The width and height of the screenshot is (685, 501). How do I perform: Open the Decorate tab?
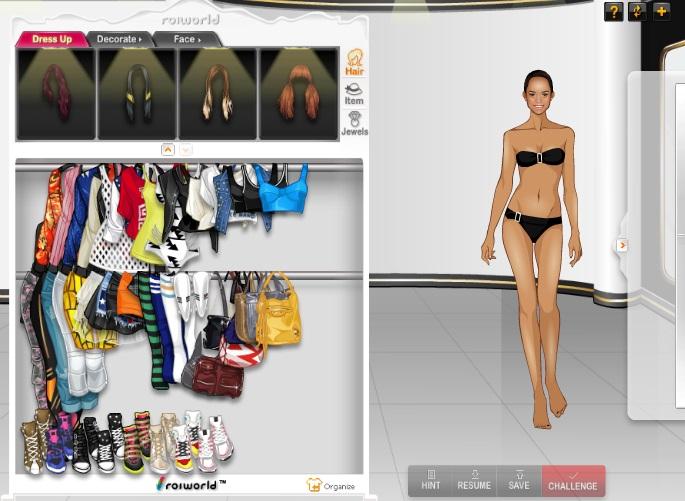pyautogui.click(x=119, y=39)
